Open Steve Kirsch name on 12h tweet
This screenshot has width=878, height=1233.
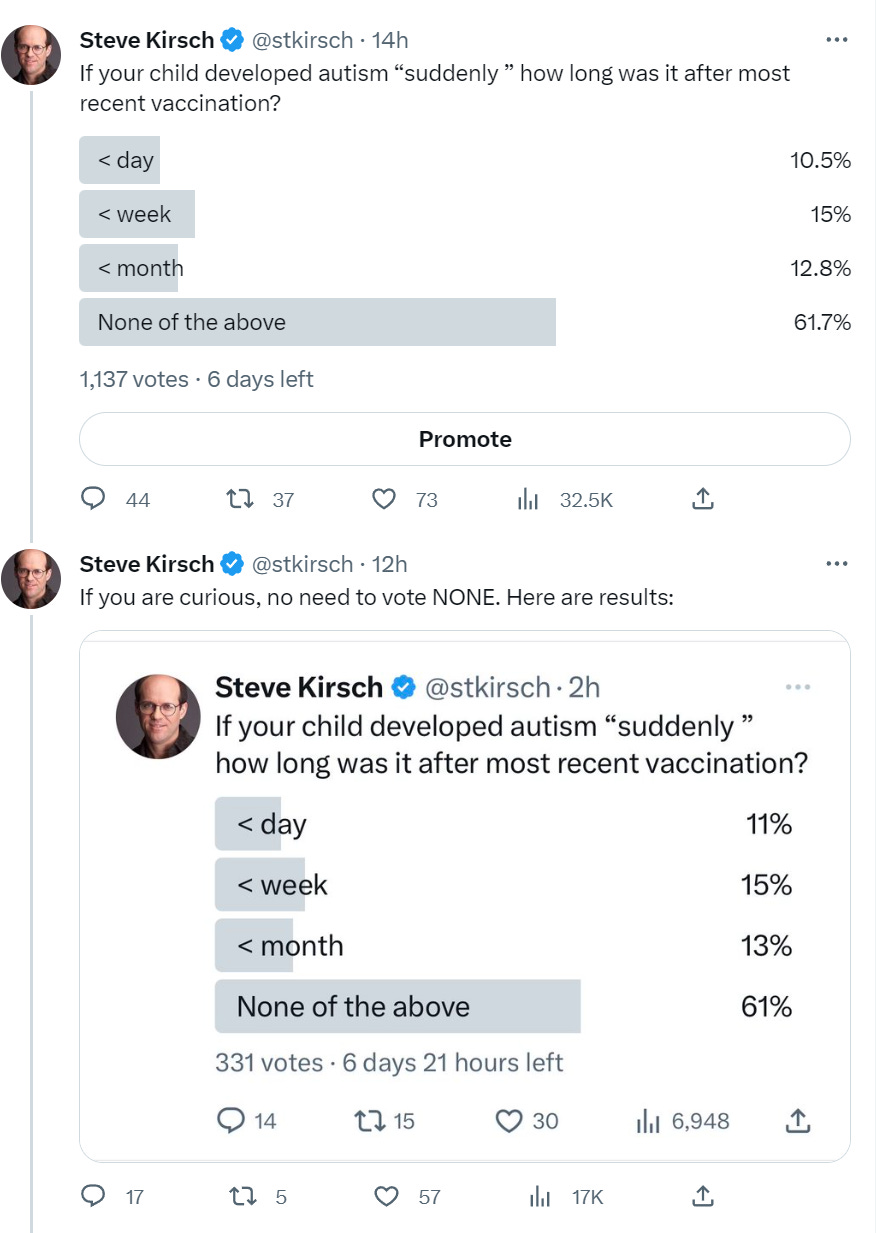point(146,564)
